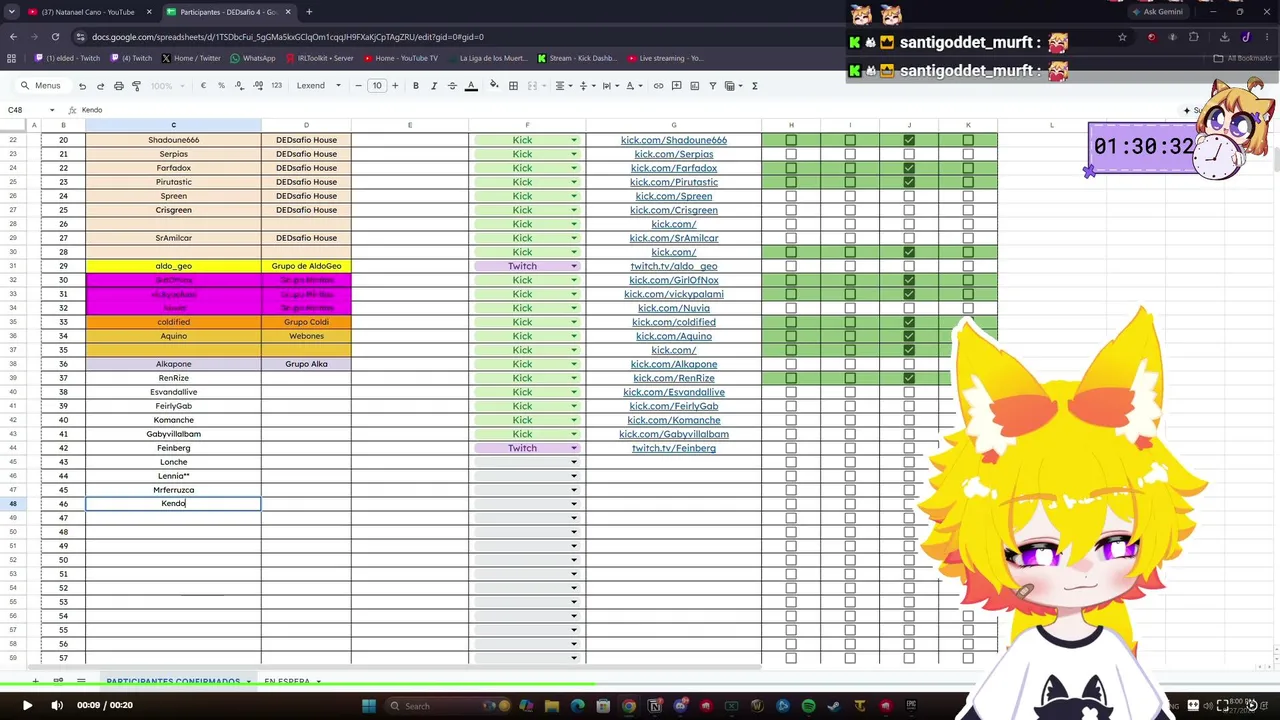Print the spreadsheet with the printer icon

click(118, 86)
